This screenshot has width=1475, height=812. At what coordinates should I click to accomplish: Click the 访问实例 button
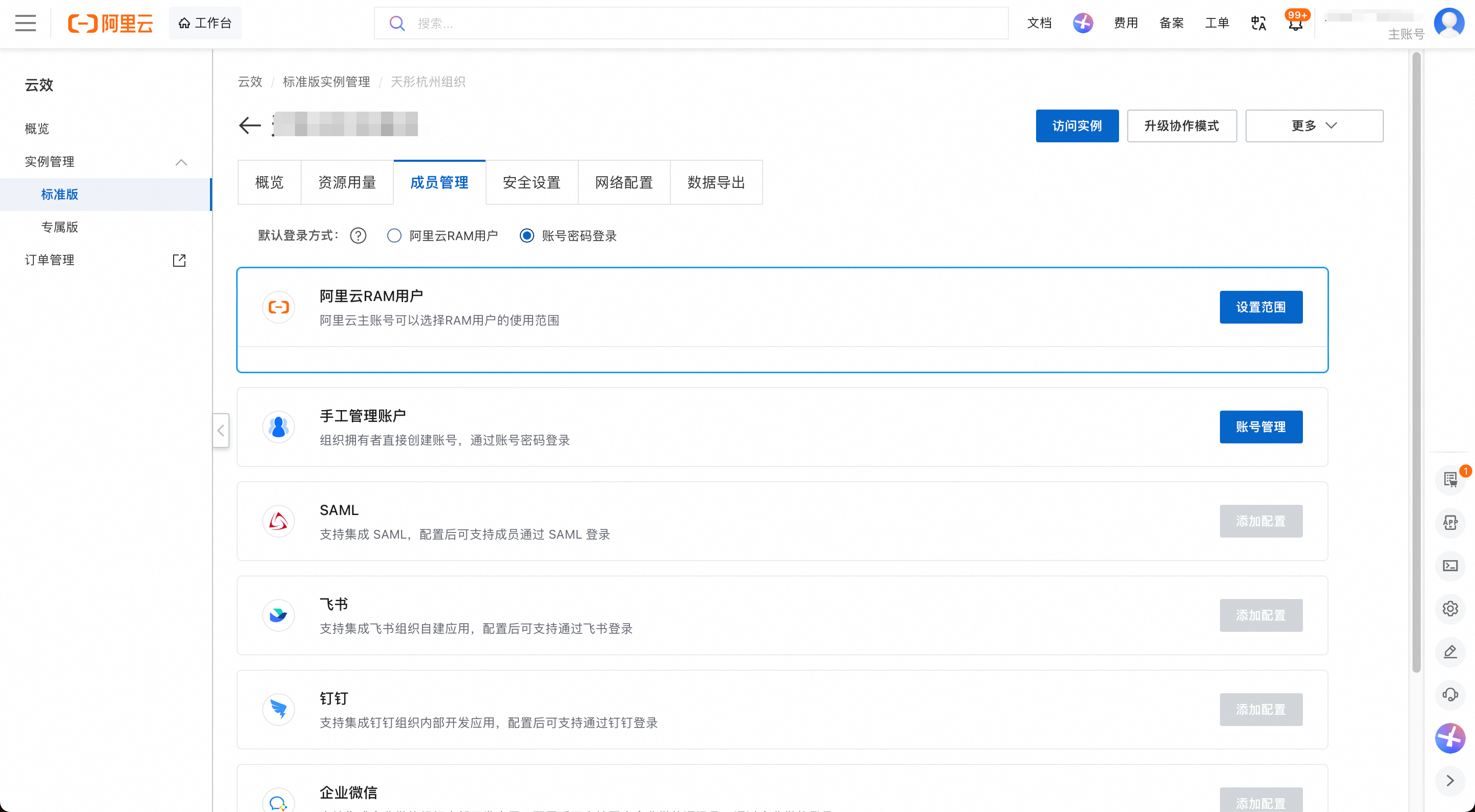pyautogui.click(x=1077, y=126)
